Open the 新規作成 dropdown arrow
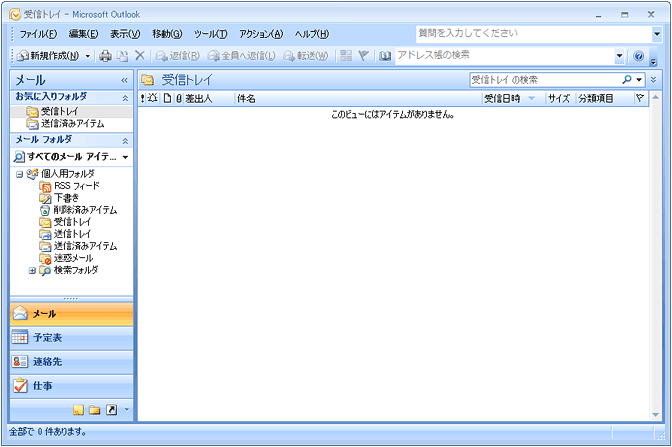Image resolution: width=672 pixels, height=447 pixels. tap(87, 56)
